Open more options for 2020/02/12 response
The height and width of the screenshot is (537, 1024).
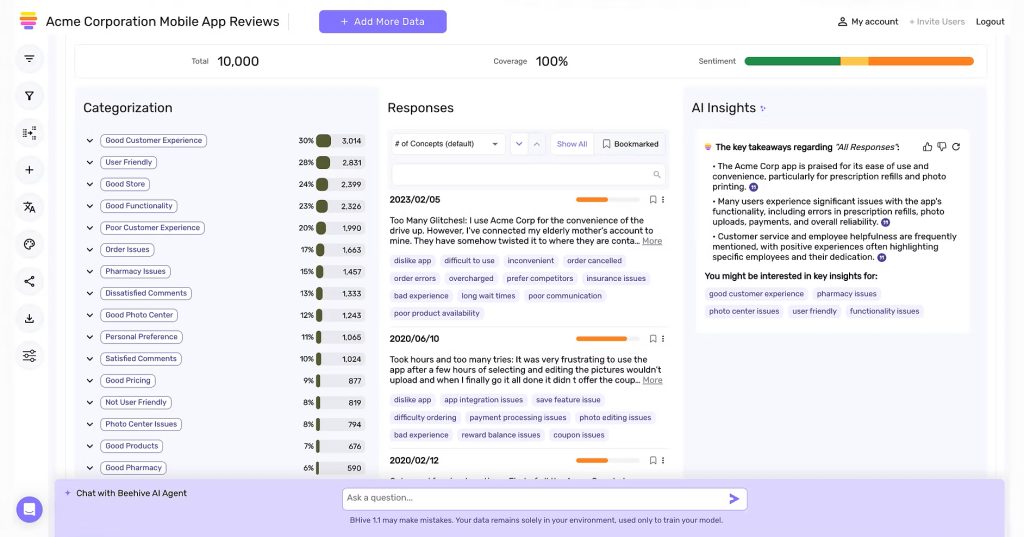pyautogui.click(x=663, y=461)
